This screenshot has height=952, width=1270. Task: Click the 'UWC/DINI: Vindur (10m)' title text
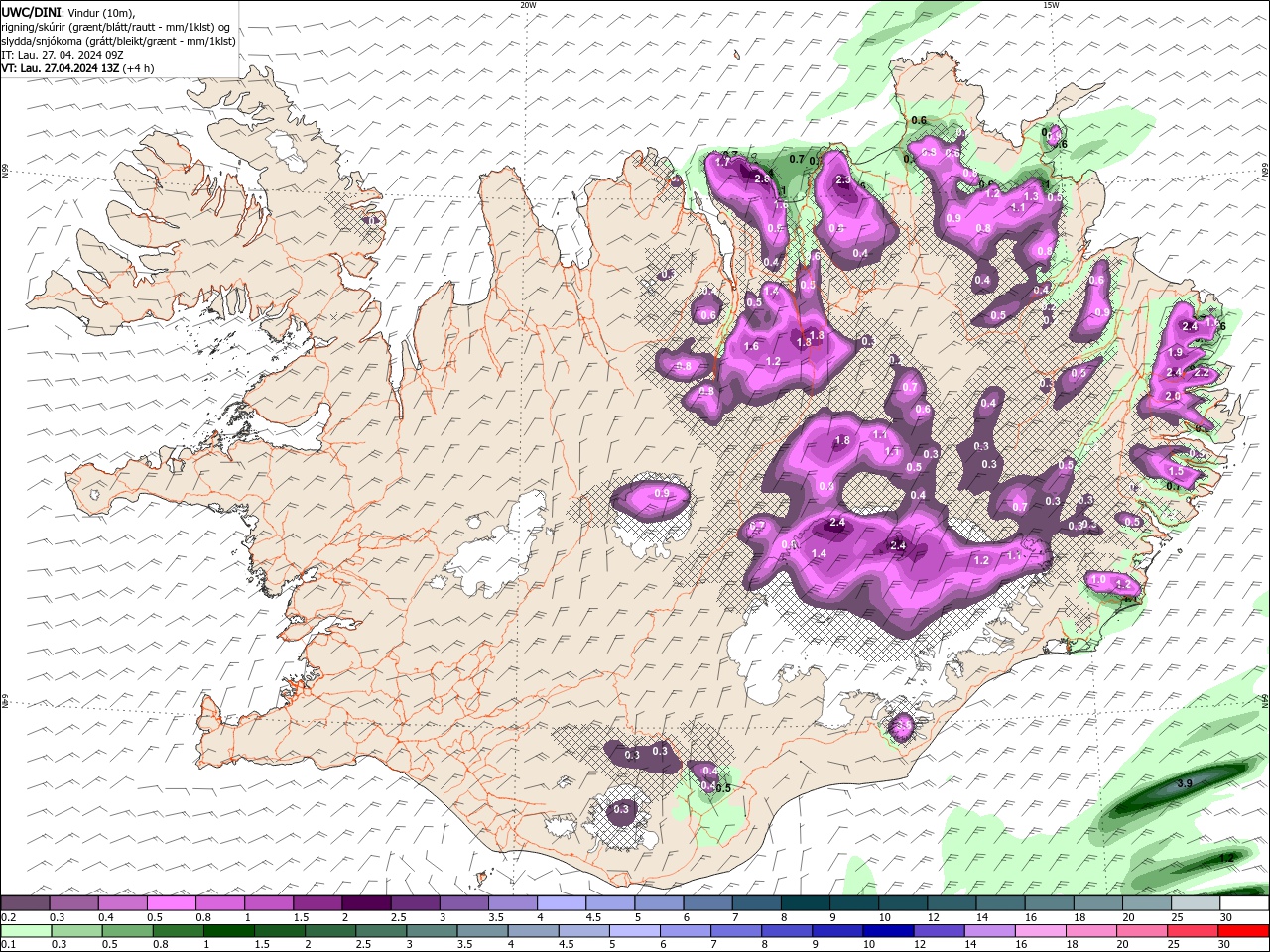[68, 12]
